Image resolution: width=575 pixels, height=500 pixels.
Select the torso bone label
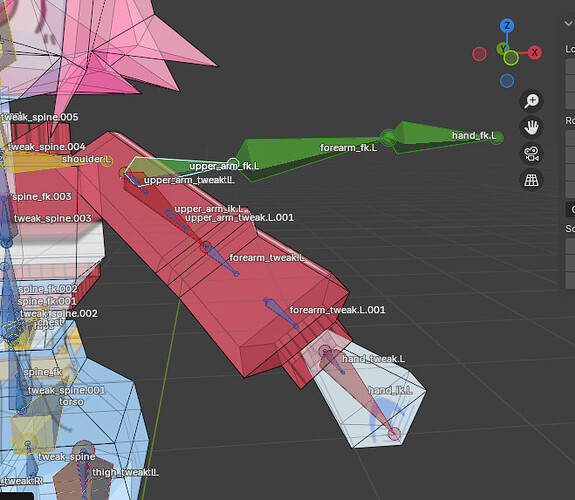tap(71, 402)
